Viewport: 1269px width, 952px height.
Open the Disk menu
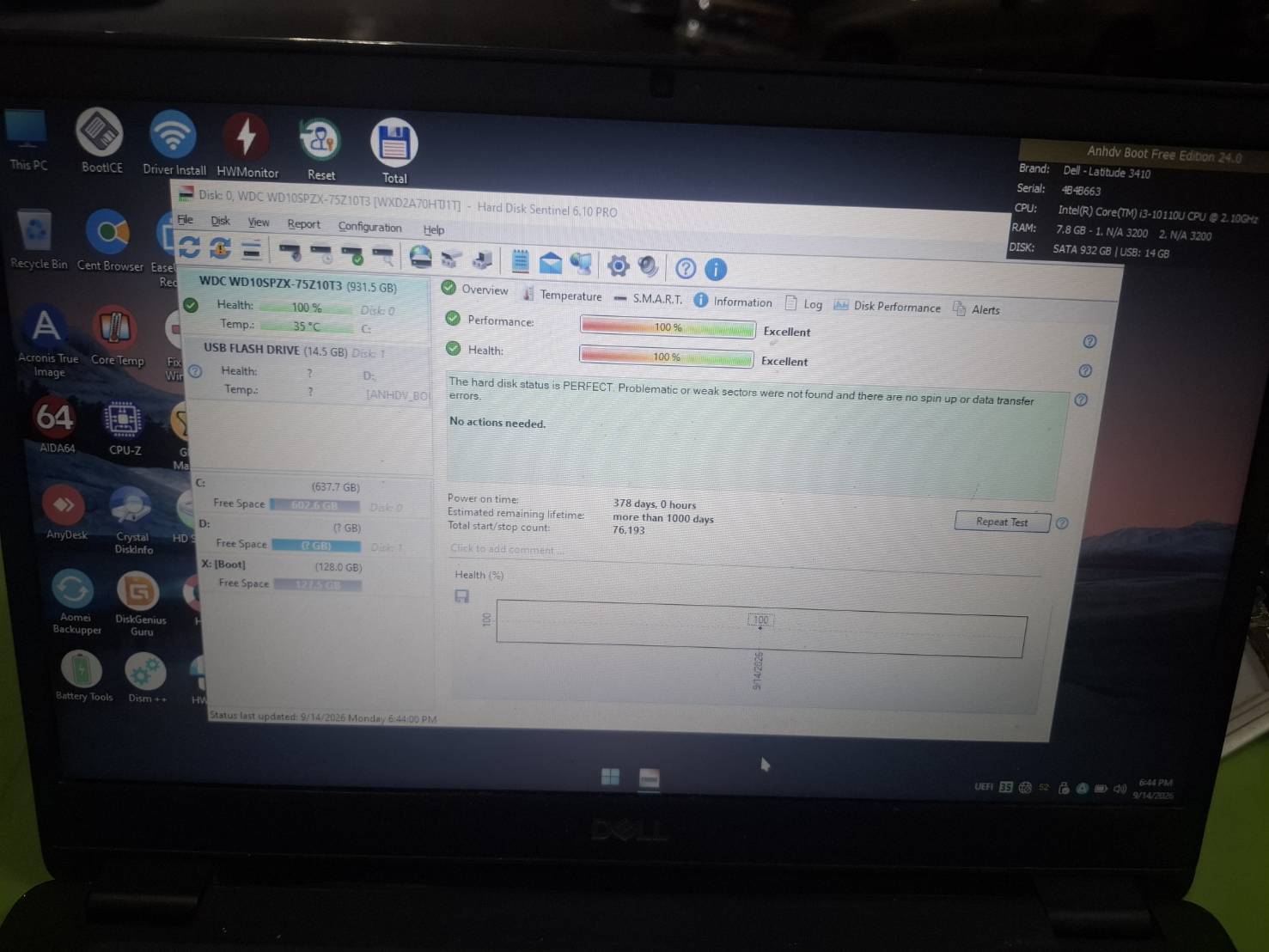pyautogui.click(x=220, y=221)
